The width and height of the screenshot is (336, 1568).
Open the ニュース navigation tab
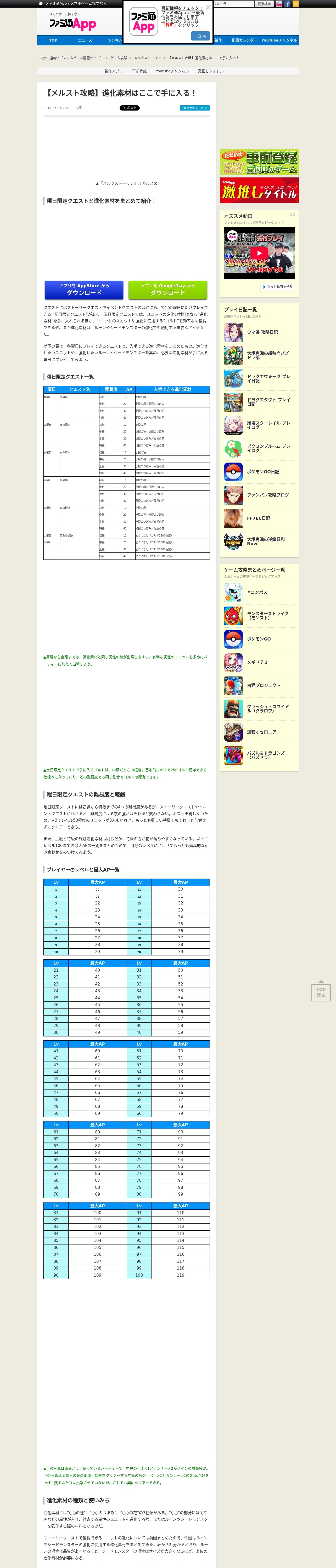[85, 40]
